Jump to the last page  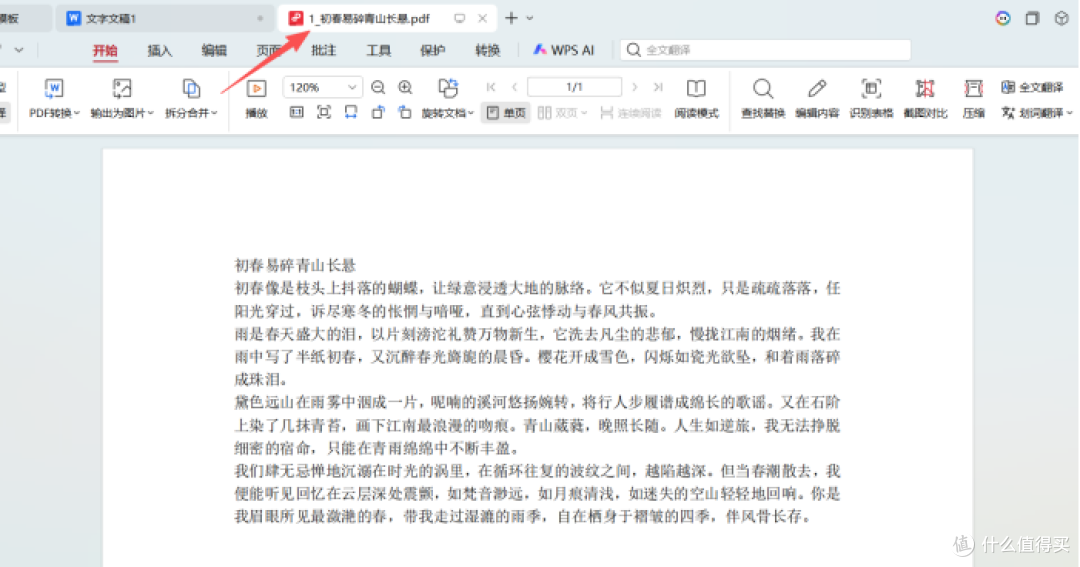coord(658,87)
